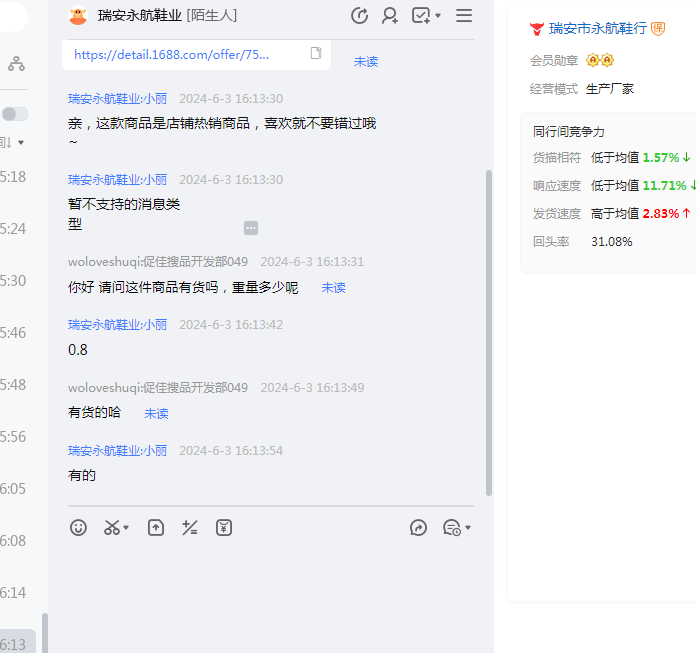Image resolution: width=696 pixels, height=653 pixels.
Task: Expand the screenshot scissors dropdown arrow
Action: click(x=127, y=528)
